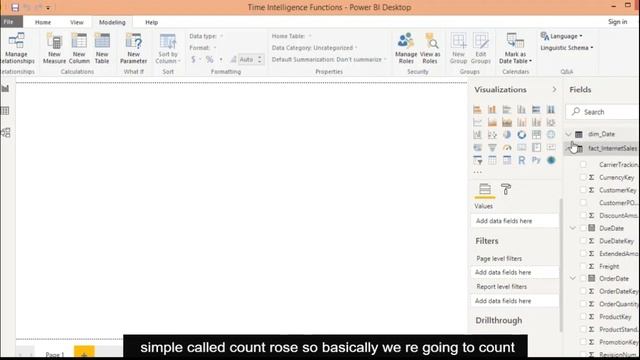Open the Linguistic Schema dropdown

(567, 48)
